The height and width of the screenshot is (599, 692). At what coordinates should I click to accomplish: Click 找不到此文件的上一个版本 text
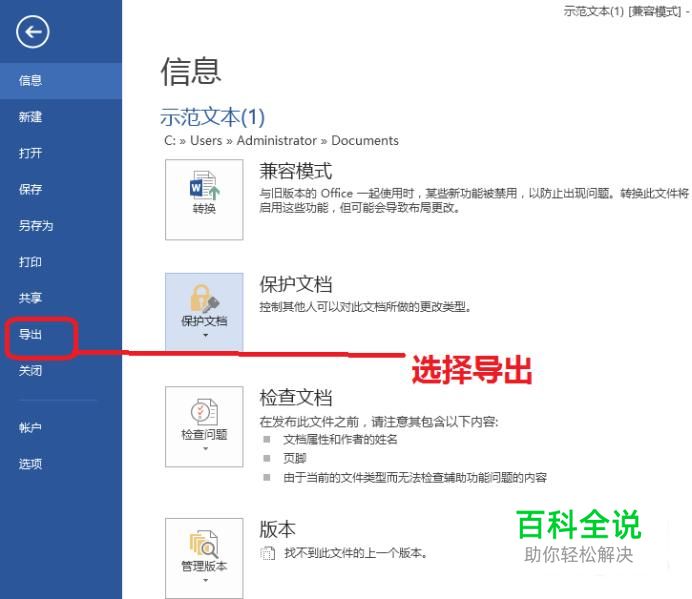[356, 553]
